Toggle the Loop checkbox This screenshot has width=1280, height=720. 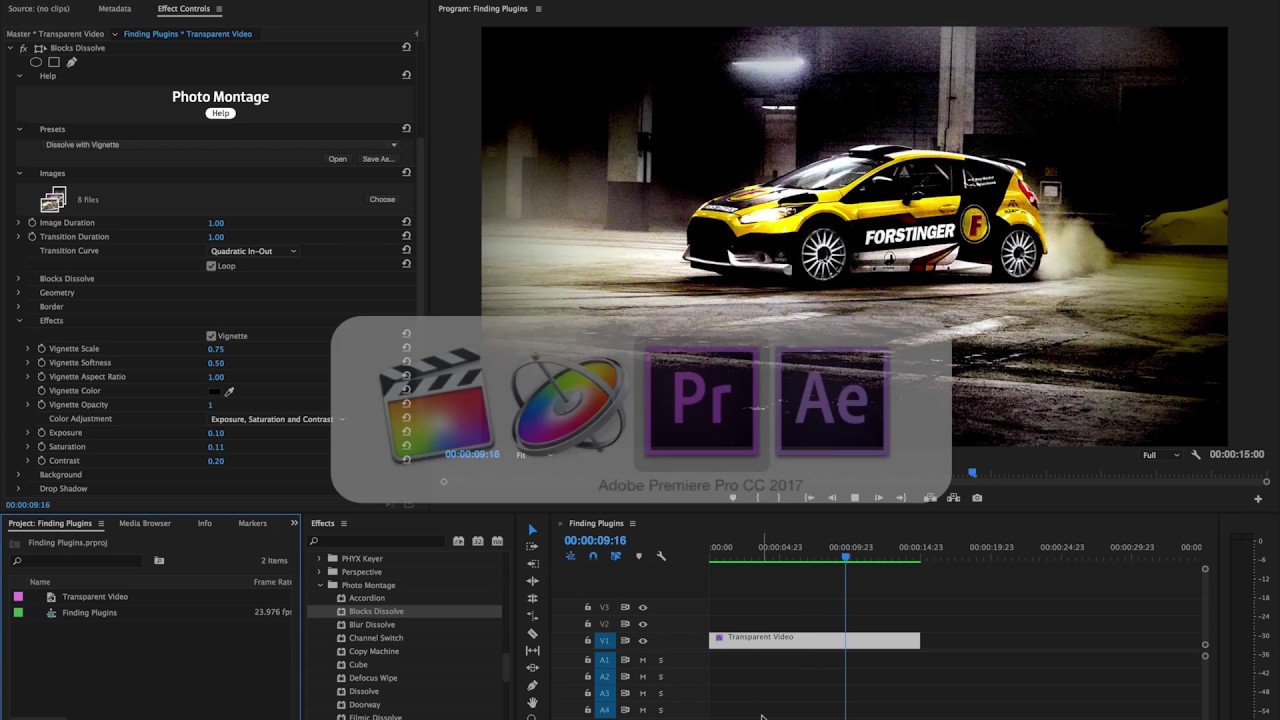(x=211, y=266)
